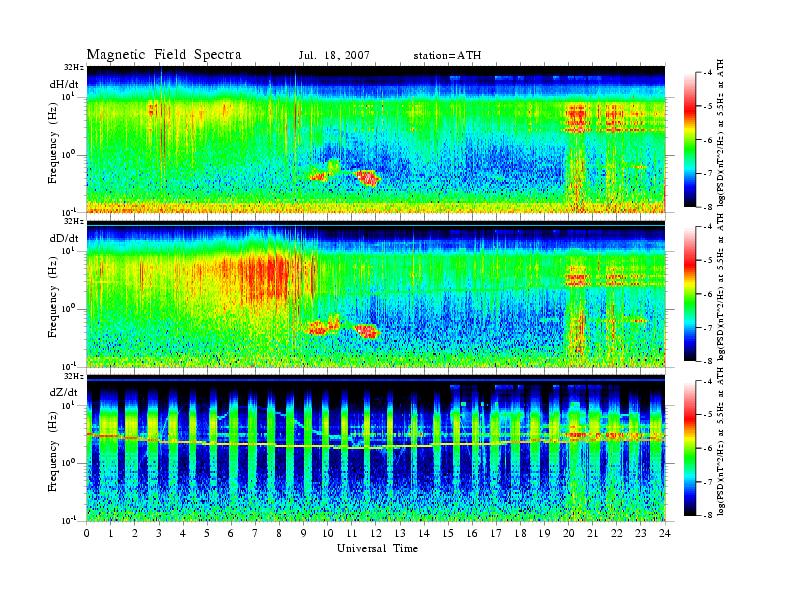Click the dZ/dt spectrogram plot area
Image resolution: width=792 pixels, height=612 pixels.
click(376, 448)
